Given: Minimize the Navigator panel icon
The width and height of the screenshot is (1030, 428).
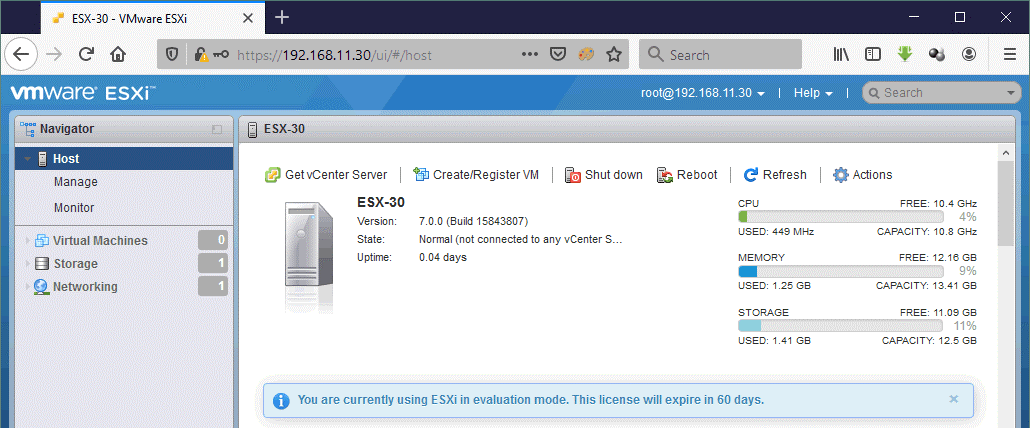Looking at the screenshot, I should click(x=217, y=129).
